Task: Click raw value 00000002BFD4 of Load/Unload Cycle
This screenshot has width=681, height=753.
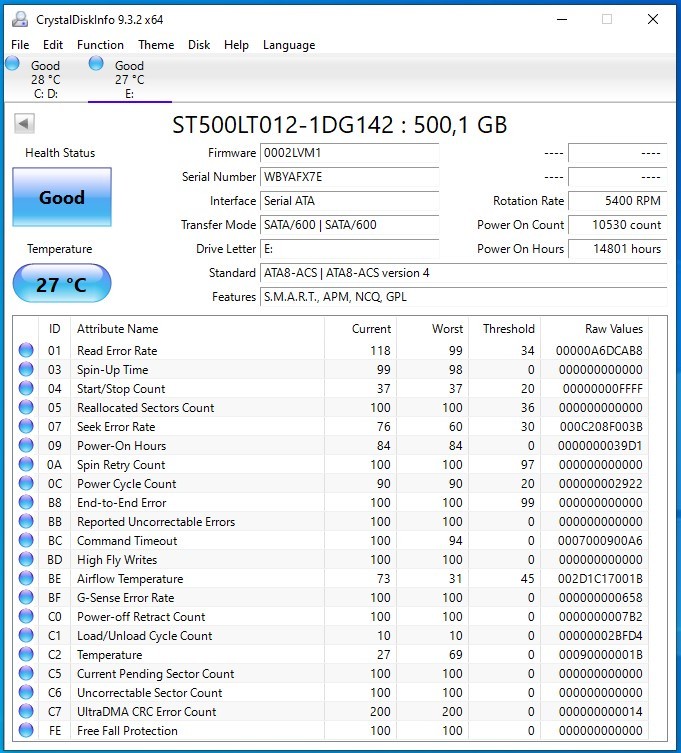Action: tap(600, 636)
